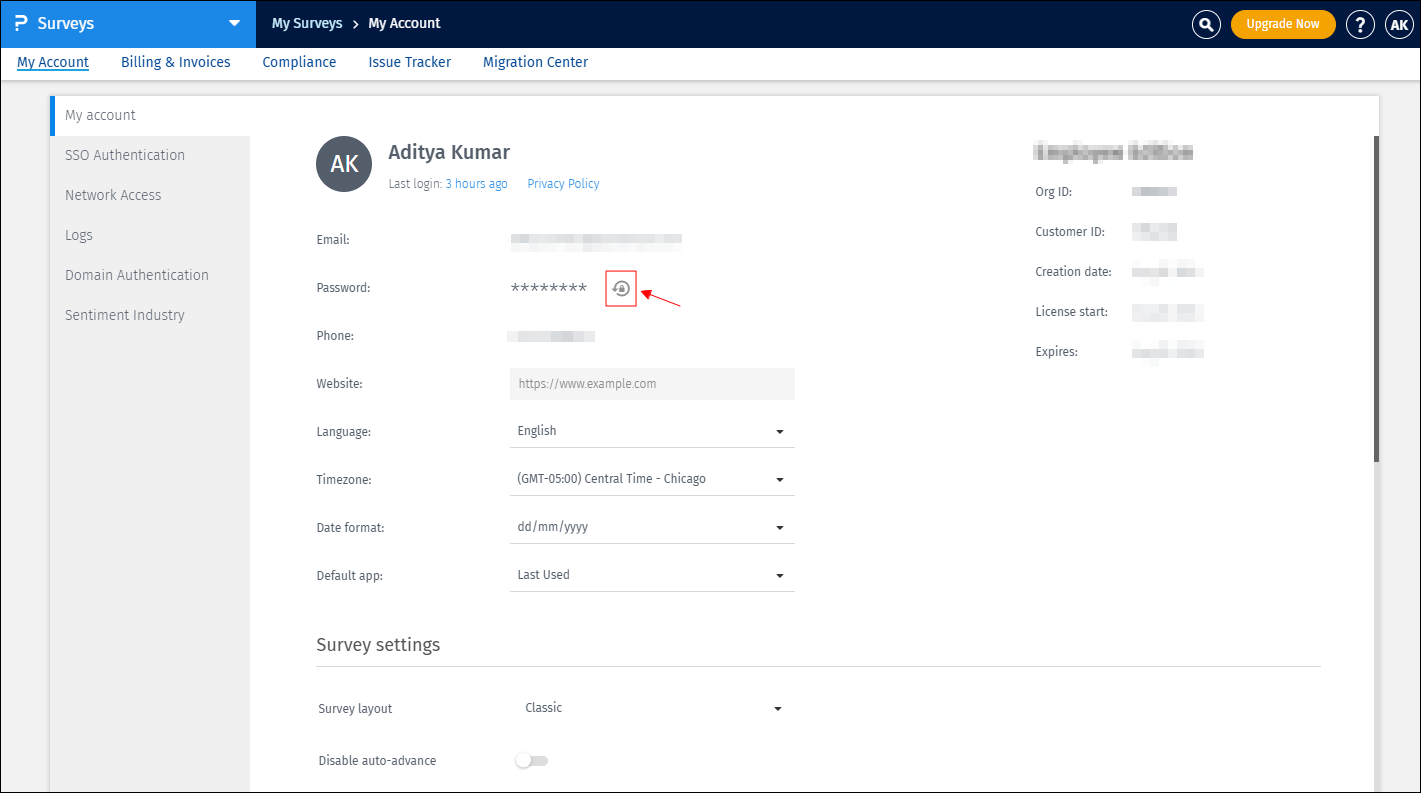
Task: Open the Timezone selector showing Central Time
Action: point(651,478)
